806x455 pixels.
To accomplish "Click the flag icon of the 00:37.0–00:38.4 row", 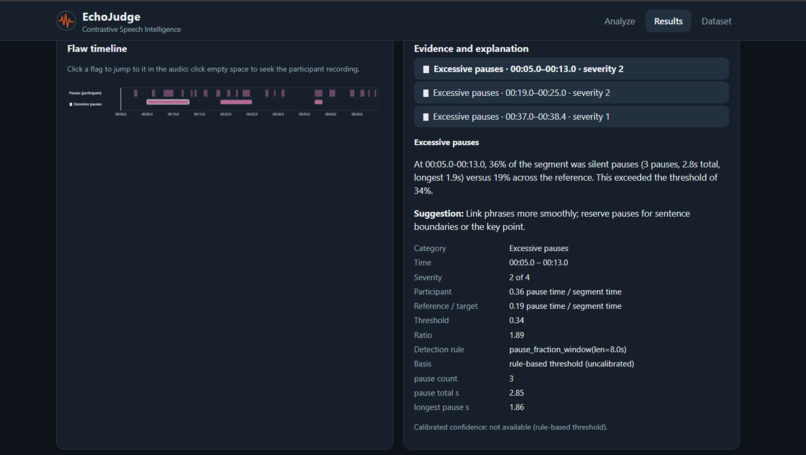I will coord(426,117).
